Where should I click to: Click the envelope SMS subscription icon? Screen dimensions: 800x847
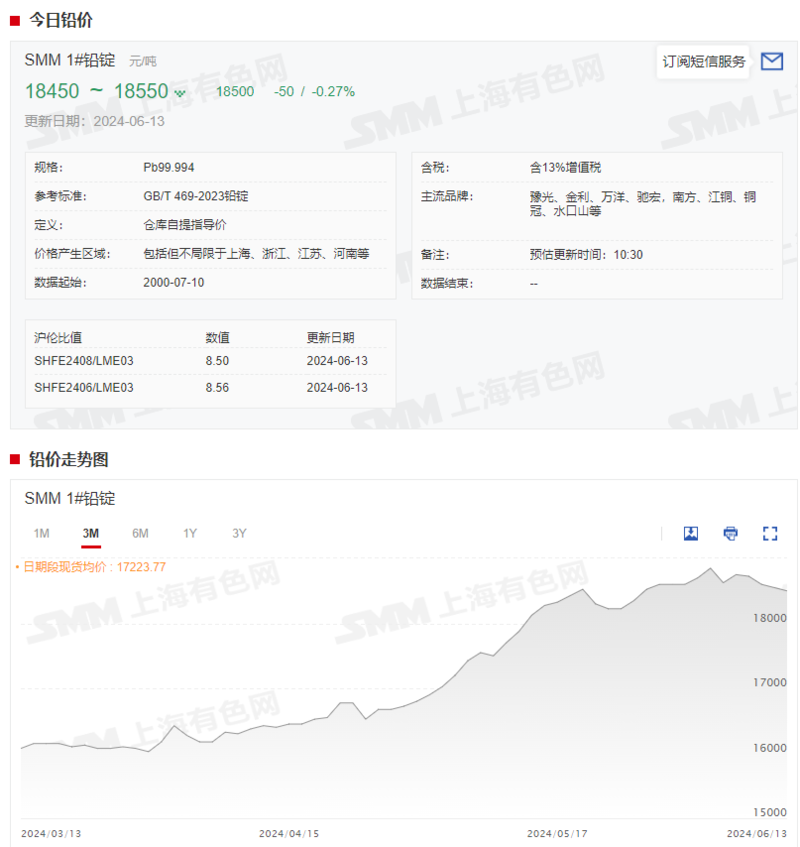click(771, 62)
